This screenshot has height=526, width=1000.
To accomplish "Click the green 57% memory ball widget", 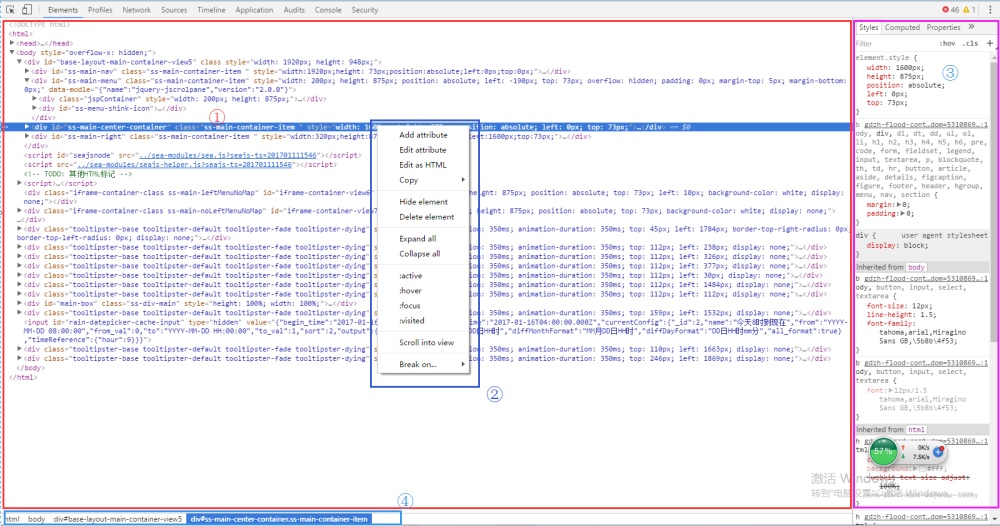I will click(883, 451).
